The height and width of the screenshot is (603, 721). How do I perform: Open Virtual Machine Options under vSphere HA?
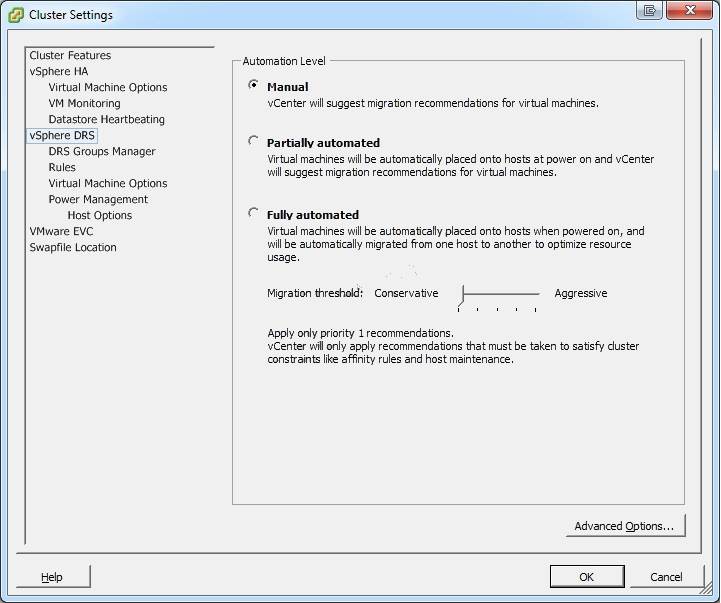coord(108,87)
